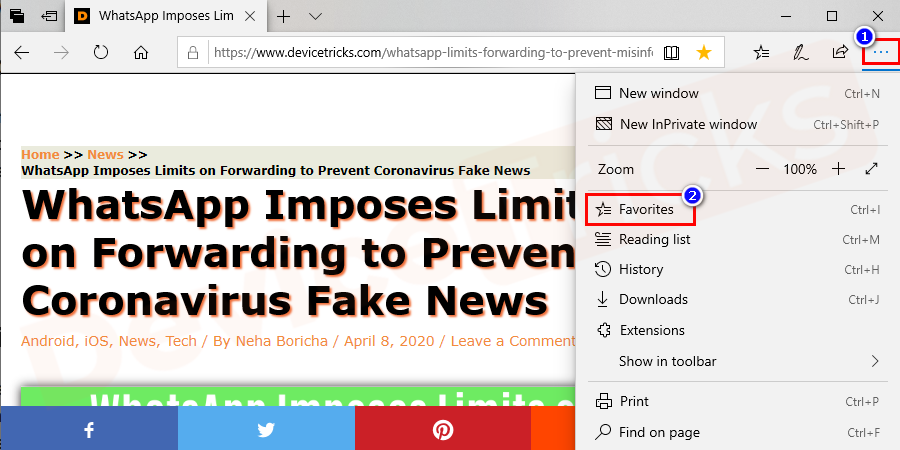The image size is (900, 450).
Task: Open the Android category link
Action: click(x=48, y=341)
